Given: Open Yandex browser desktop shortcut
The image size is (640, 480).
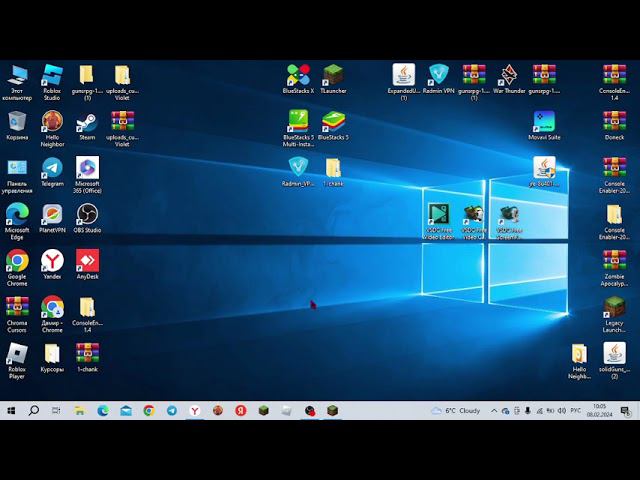Looking at the screenshot, I should tap(52, 264).
